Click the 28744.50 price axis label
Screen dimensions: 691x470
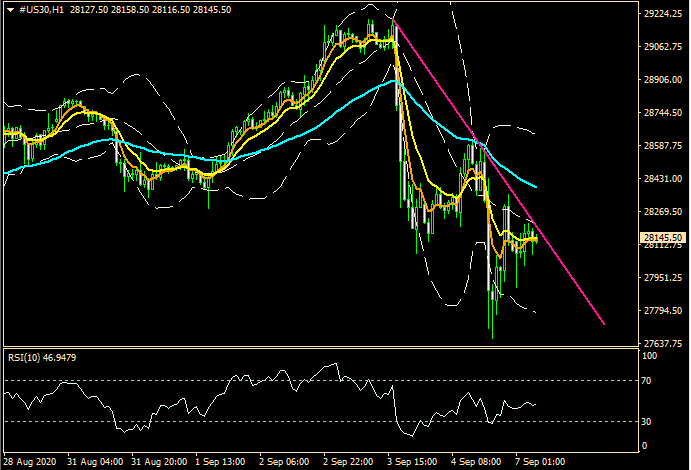660,114
